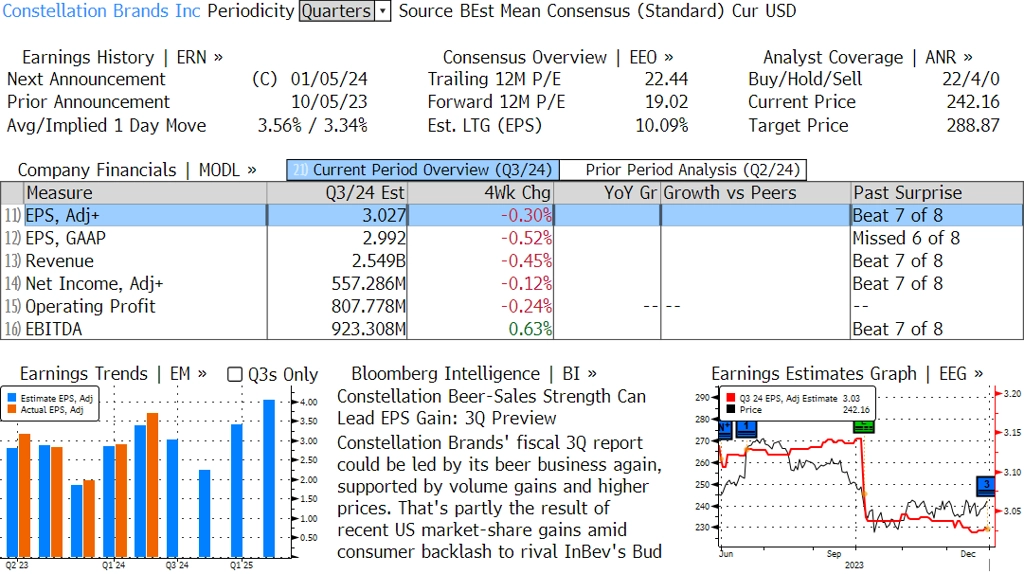Click the 0.63% EBITDA four-week change

[x=530, y=329]
